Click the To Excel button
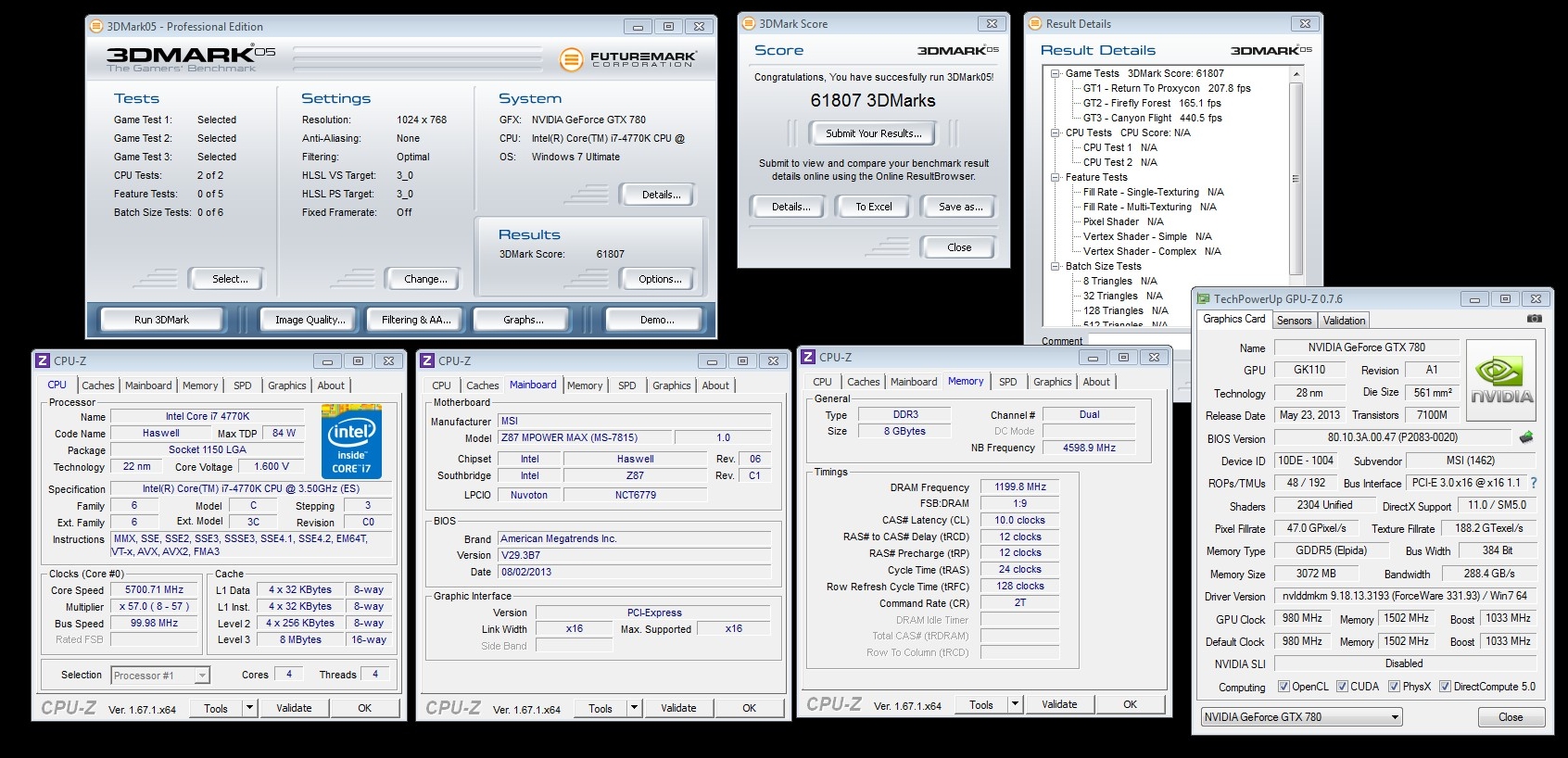The height and width of the screenshot is (758, 1568). click(x=873, y=207)
